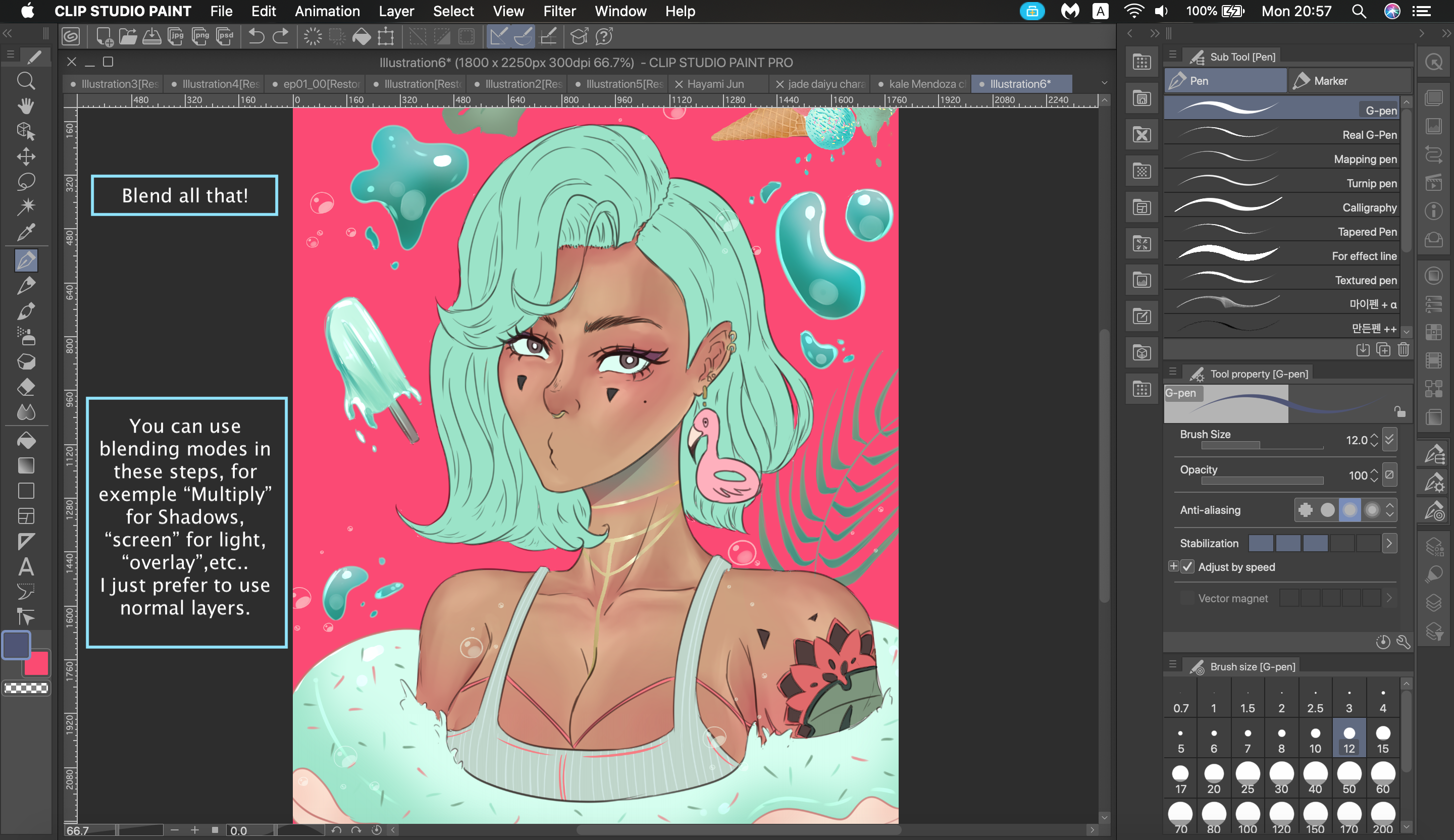Image resolution: width=1454 pixels, height=840 pixels.
Task: Choose the Eyedropper tool
Action: point(25,232)
